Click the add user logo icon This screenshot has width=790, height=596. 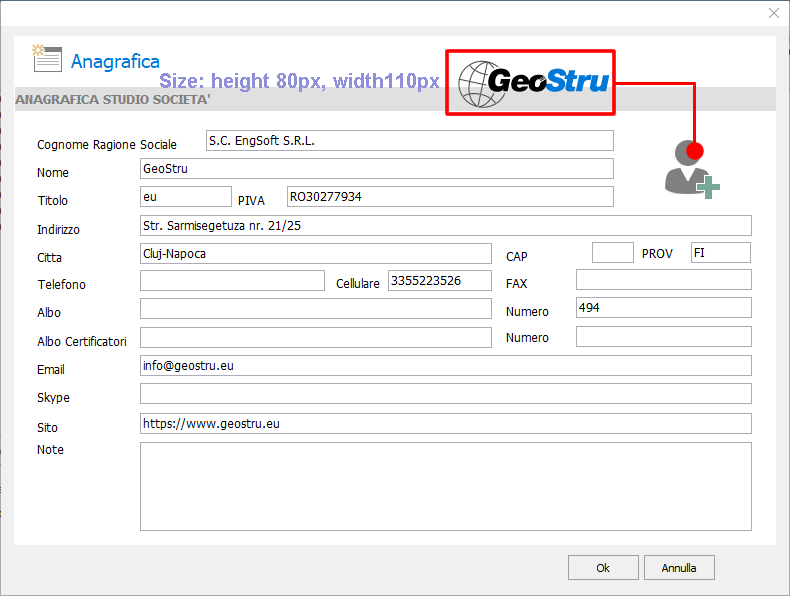(692, 169)
